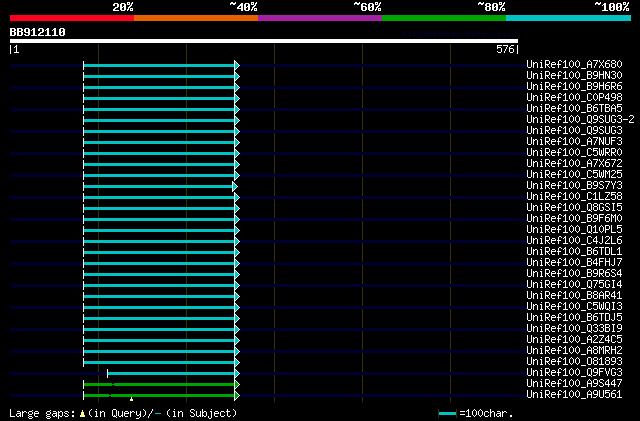640x421 pixels.
Task: Open the UniRef100_Q8GSI5 hit label
Action: (574, 208)
